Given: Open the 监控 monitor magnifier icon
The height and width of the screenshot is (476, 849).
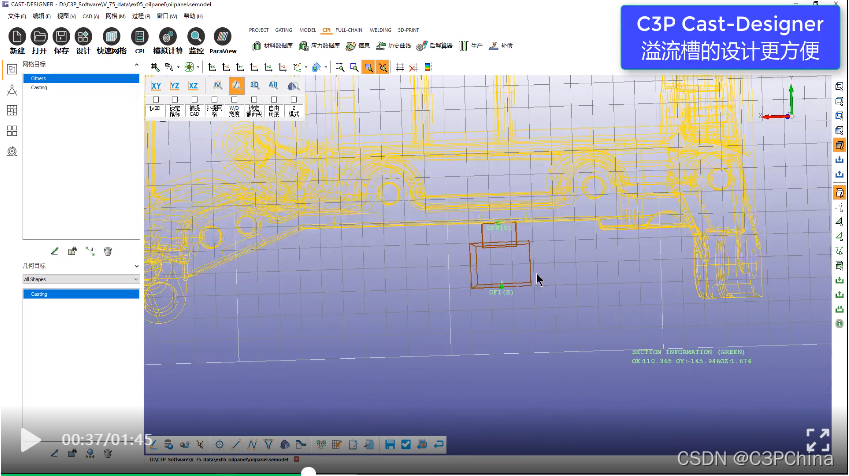Looking at the screenshot, I should 196,37.
